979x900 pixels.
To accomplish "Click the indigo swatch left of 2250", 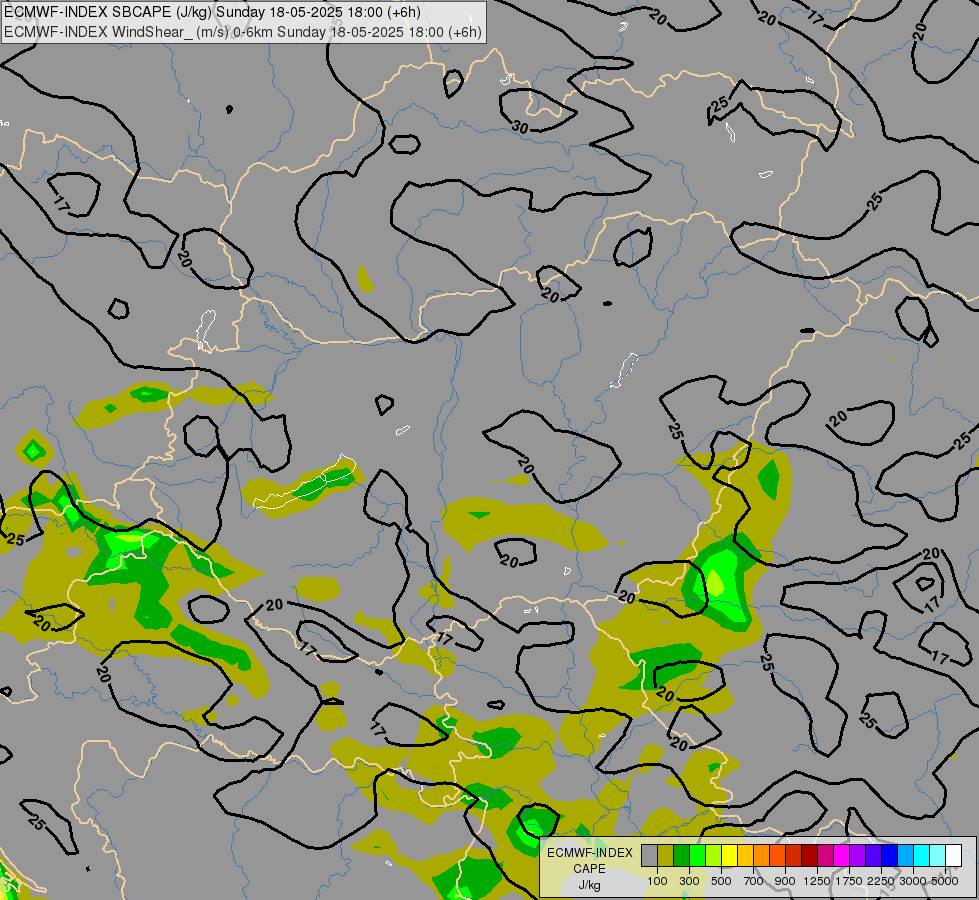I will (873, 856).
